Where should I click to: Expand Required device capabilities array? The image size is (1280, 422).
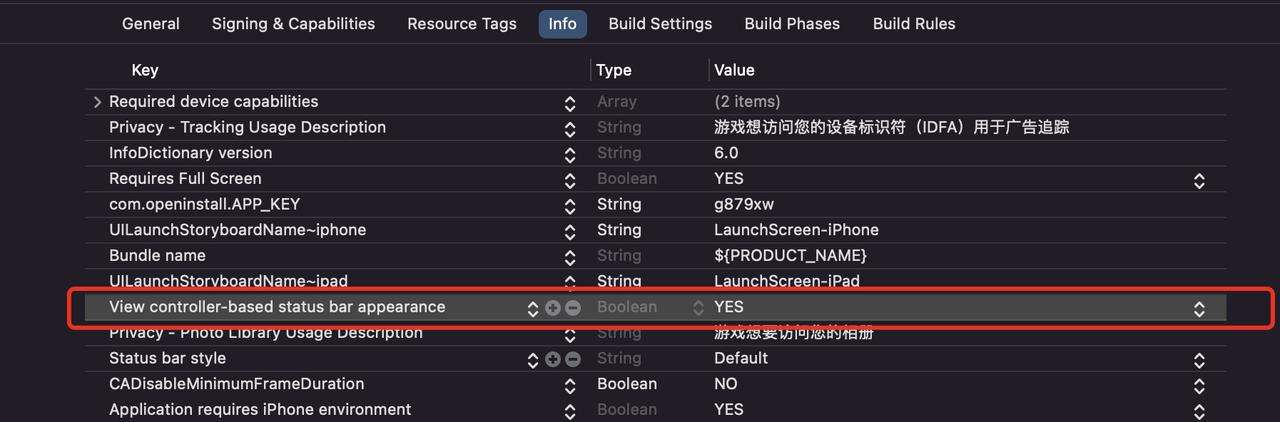97,102
